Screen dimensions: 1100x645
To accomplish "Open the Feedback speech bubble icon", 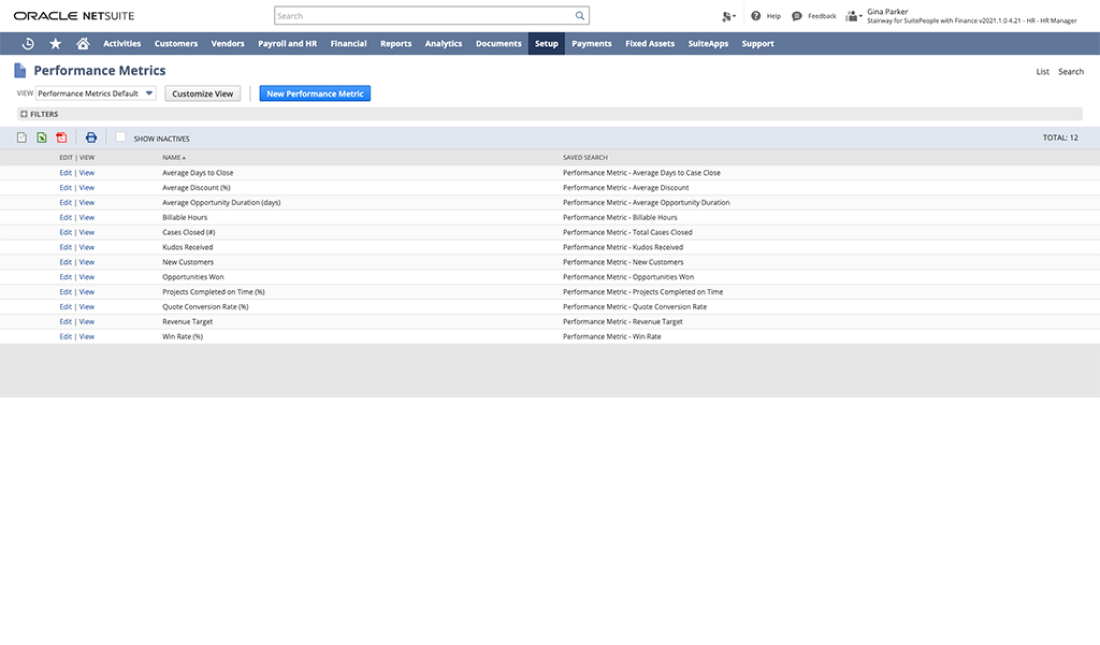I will [x=797, y=16].
